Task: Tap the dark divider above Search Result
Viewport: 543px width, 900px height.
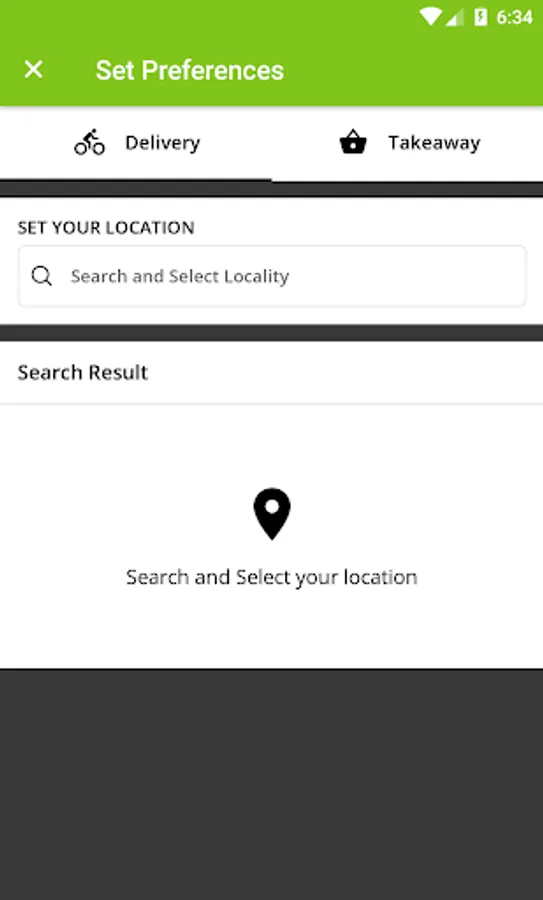Action: pos(272,333)
